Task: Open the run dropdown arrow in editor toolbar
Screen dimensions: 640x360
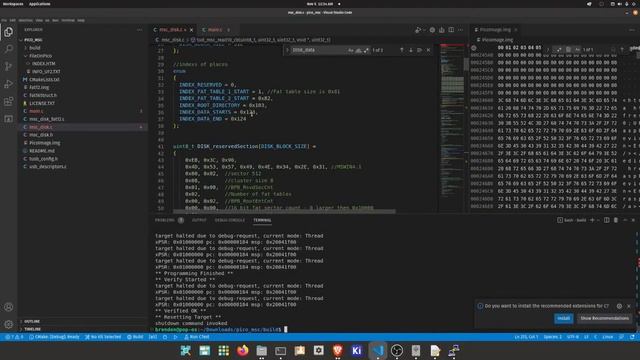Action: pyautogui.click(x=424, y=30)
